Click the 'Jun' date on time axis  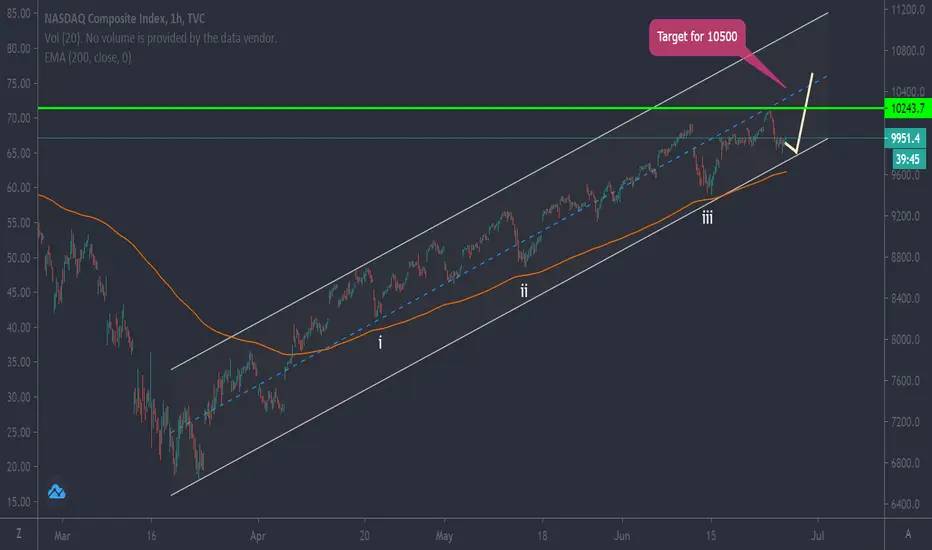tap(622, 536)
